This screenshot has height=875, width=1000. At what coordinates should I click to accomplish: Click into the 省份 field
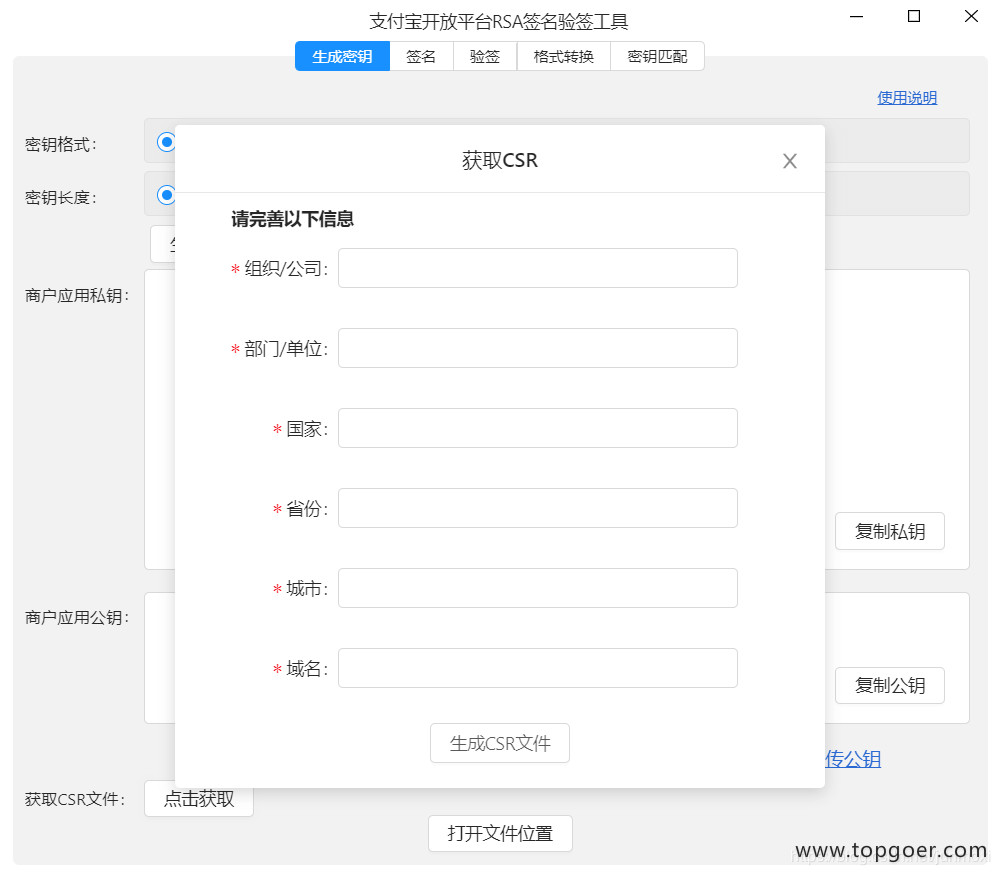[538, 508]
